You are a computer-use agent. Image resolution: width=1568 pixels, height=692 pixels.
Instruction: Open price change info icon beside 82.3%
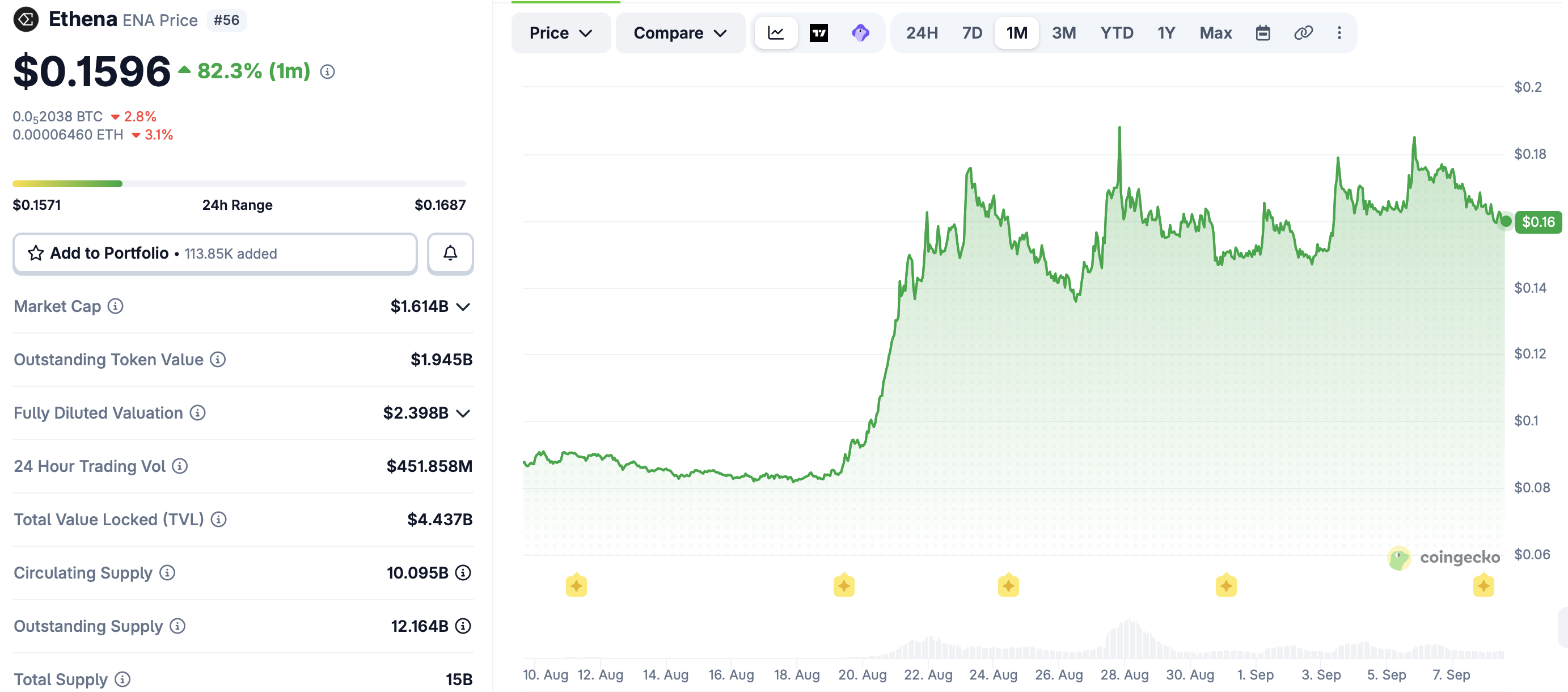pyautogui.click(x=327, y=72)
